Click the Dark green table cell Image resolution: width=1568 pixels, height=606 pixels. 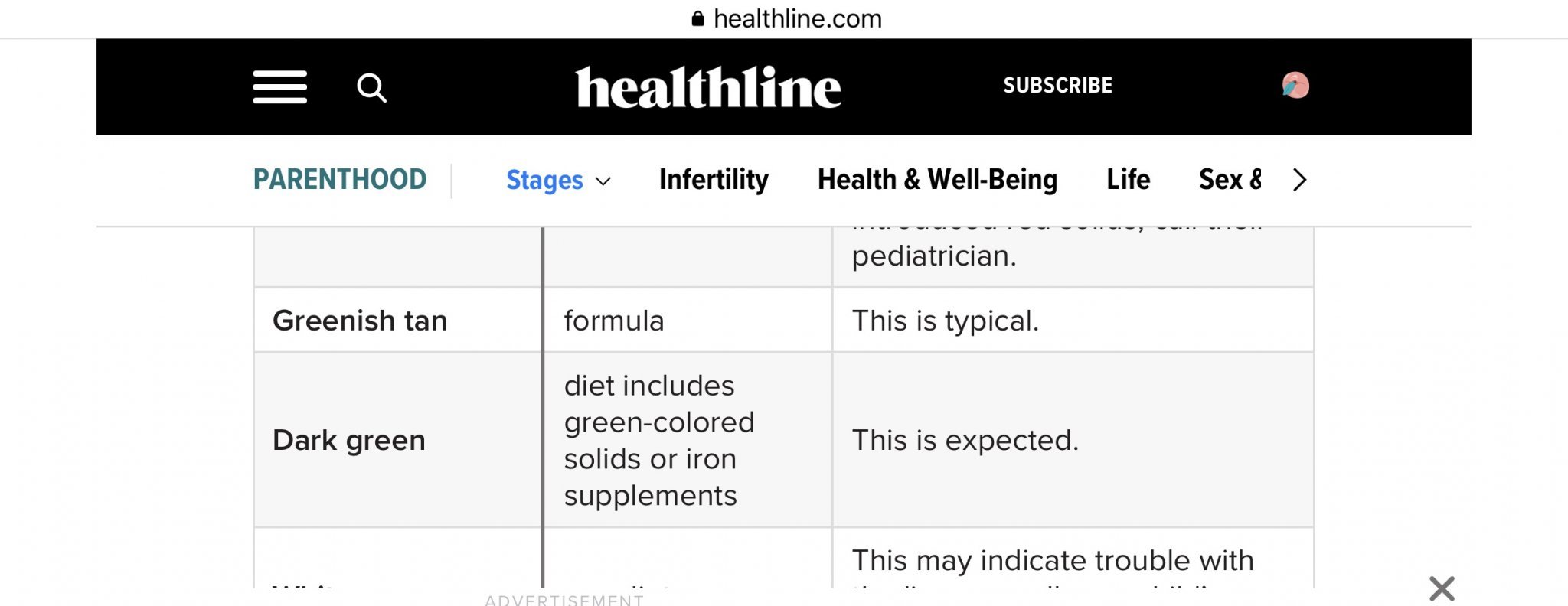click(x=349, y=440)
